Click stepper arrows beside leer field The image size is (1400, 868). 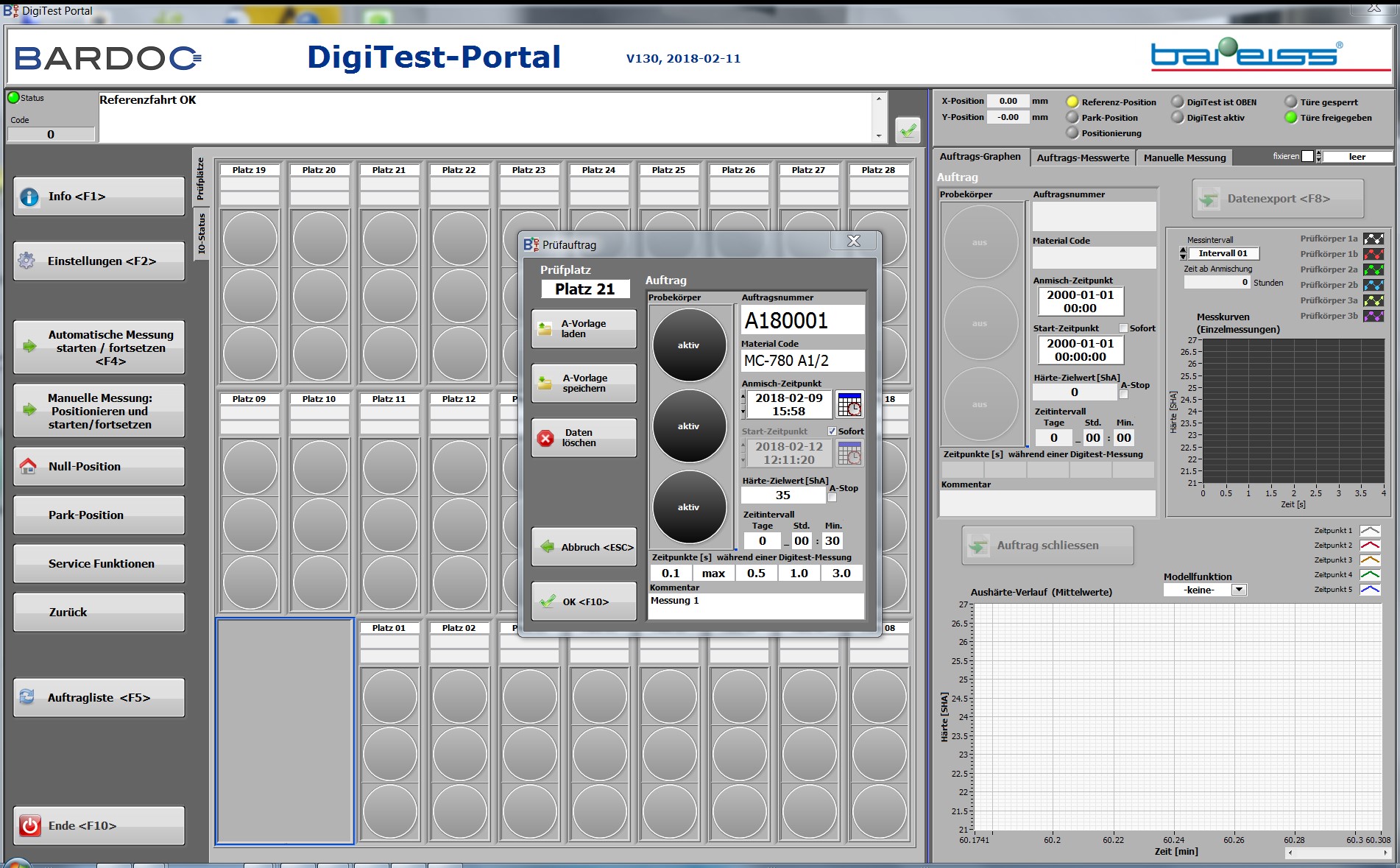tap(1318, 156)
